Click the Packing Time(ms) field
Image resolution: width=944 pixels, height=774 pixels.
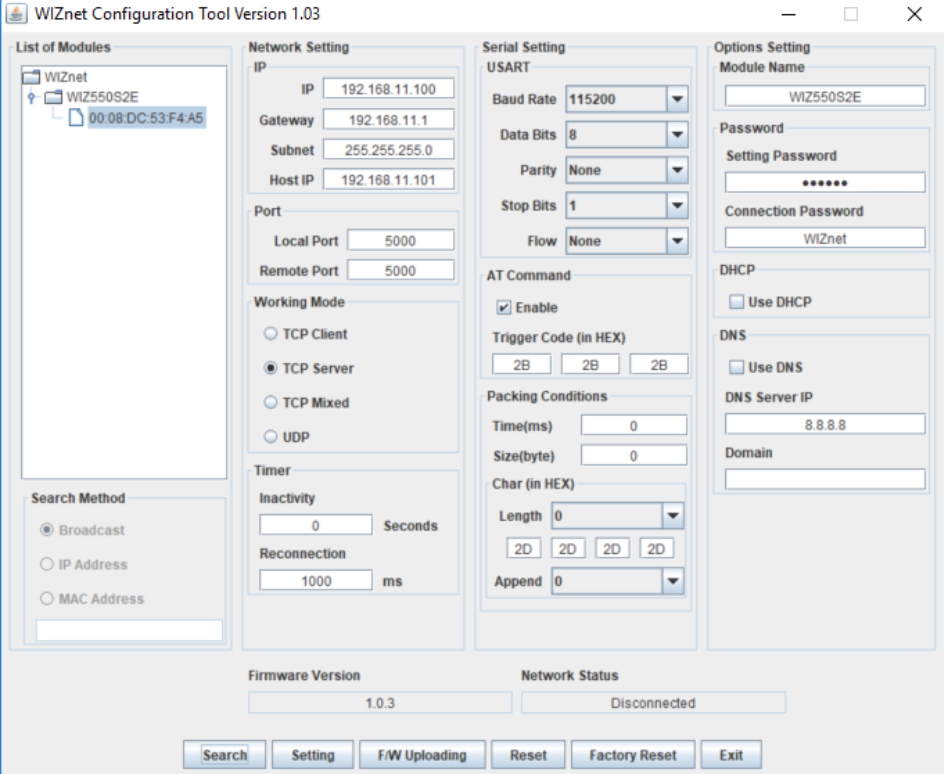(633, 426)
